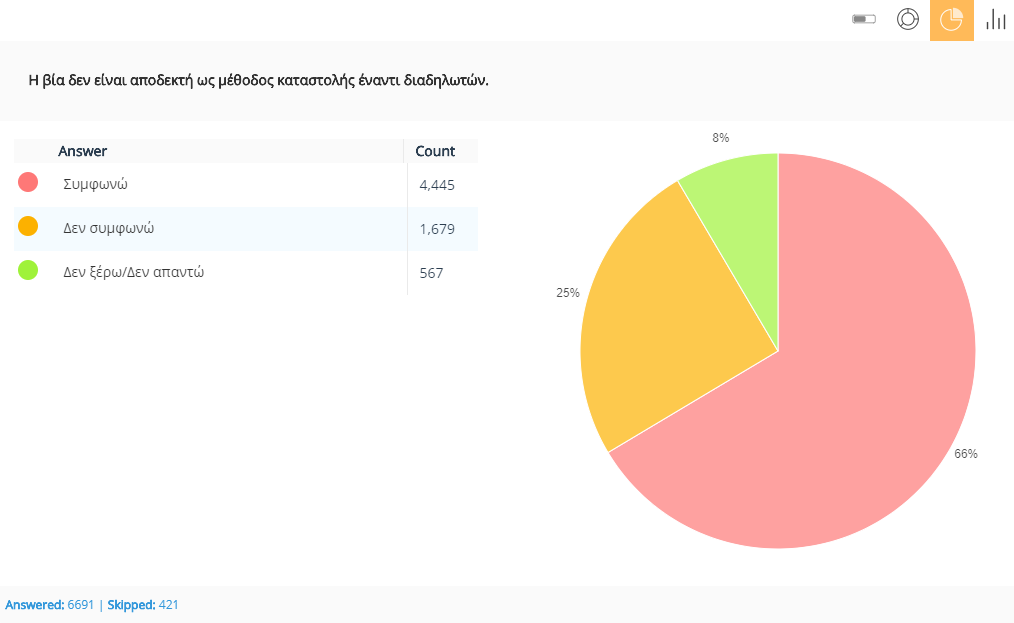Screen dimensions: 1014x623
Task: Click the Skipped 421 link
Action: 143,605
